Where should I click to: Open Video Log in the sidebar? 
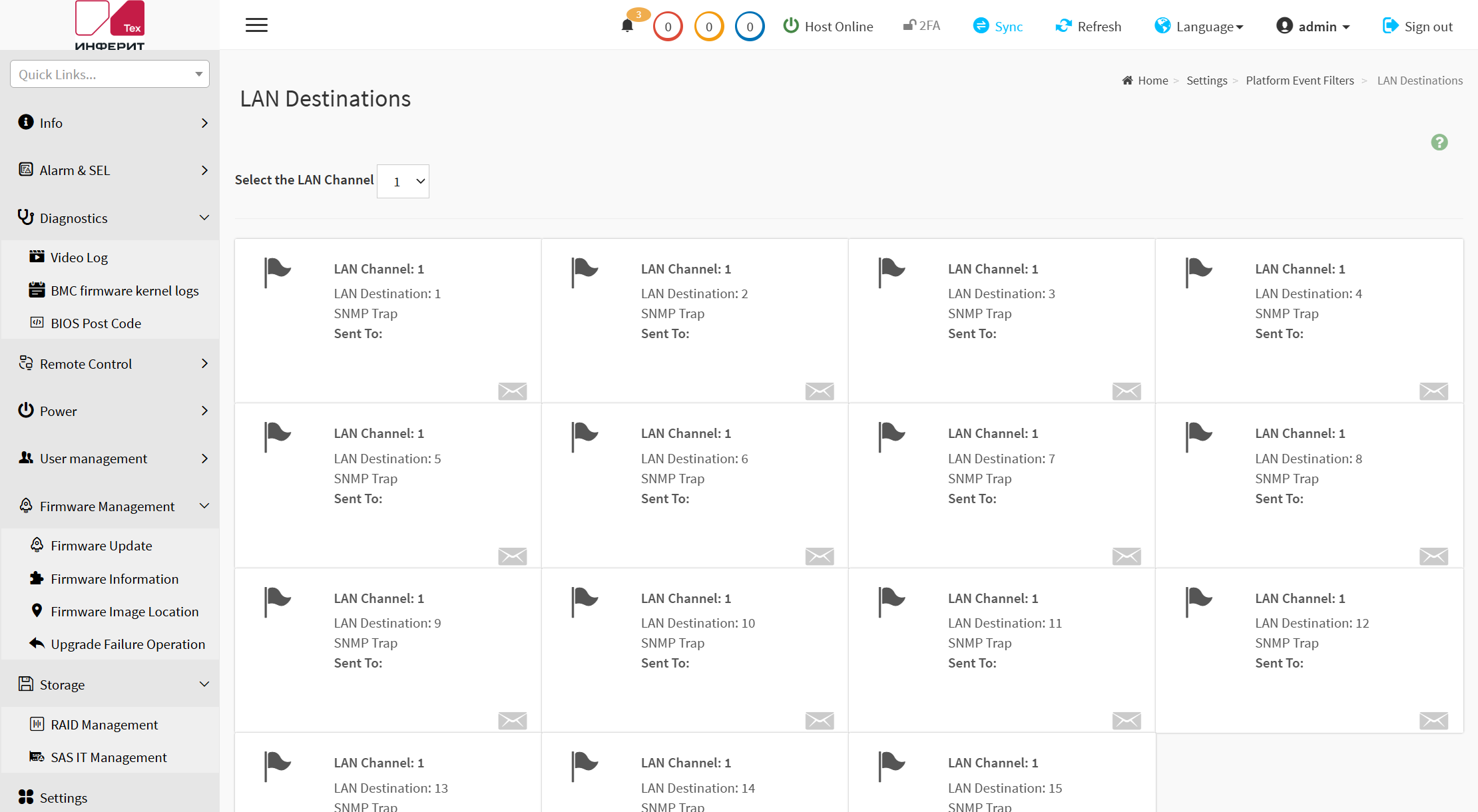[x=79, y=258]
